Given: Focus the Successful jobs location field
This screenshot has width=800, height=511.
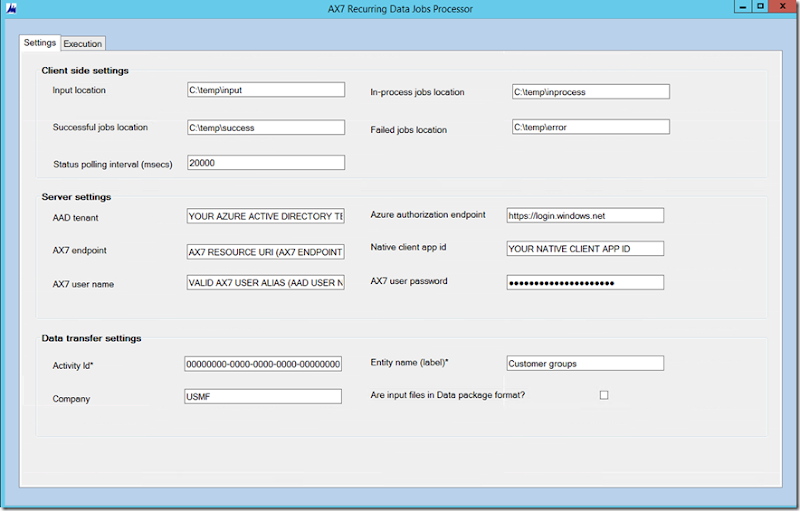Looking at the screenshot, I should pos(266,127).
